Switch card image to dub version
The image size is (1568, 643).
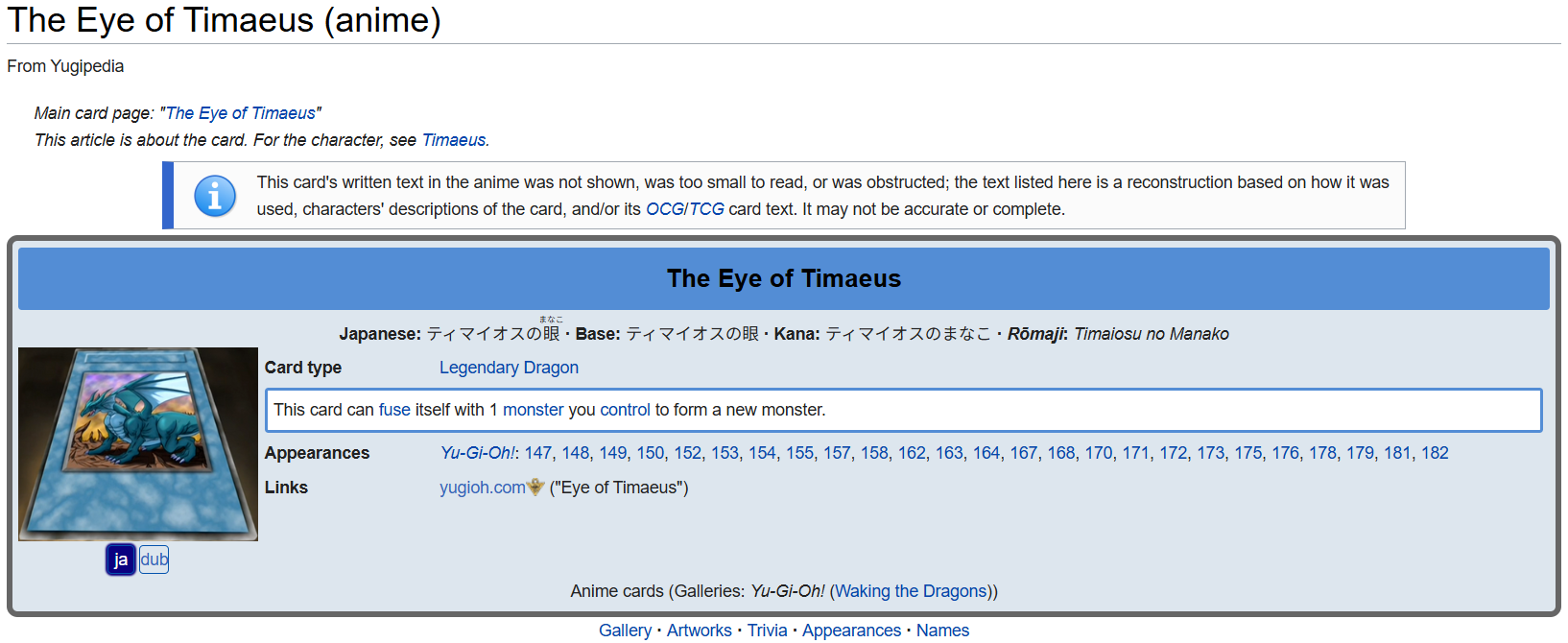pos(154,560)
